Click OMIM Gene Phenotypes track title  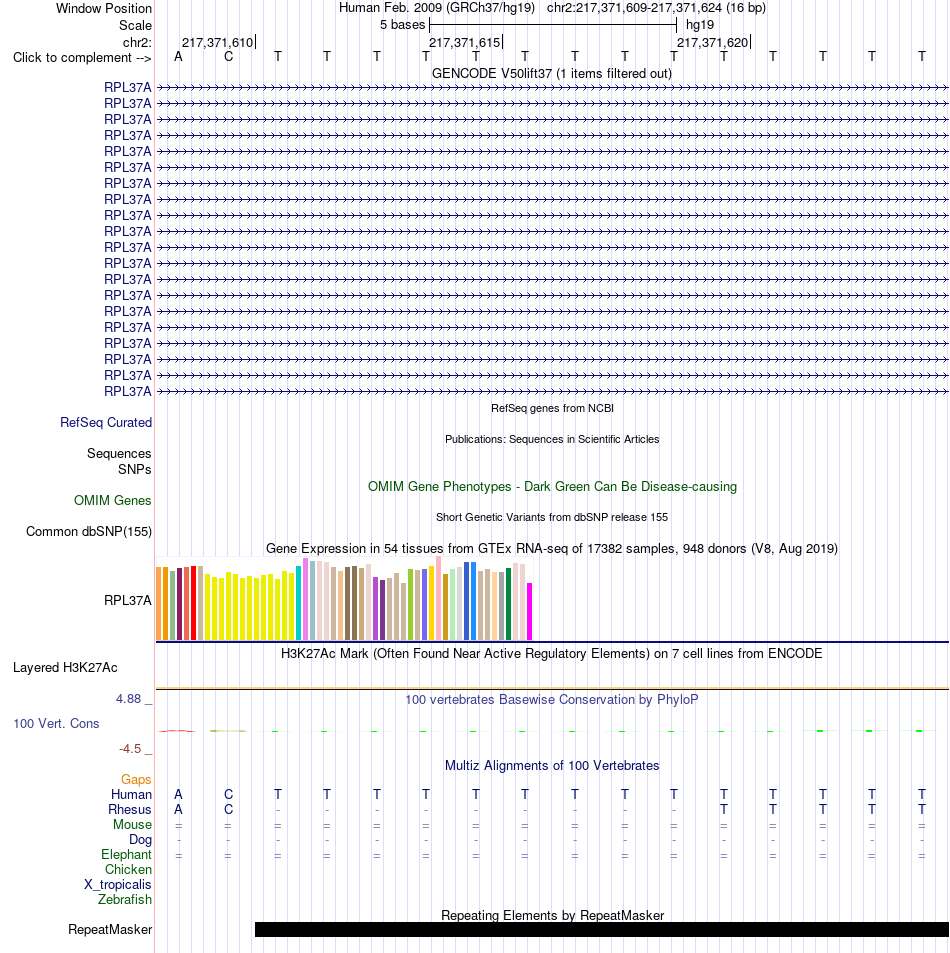[x=552, y=487]
